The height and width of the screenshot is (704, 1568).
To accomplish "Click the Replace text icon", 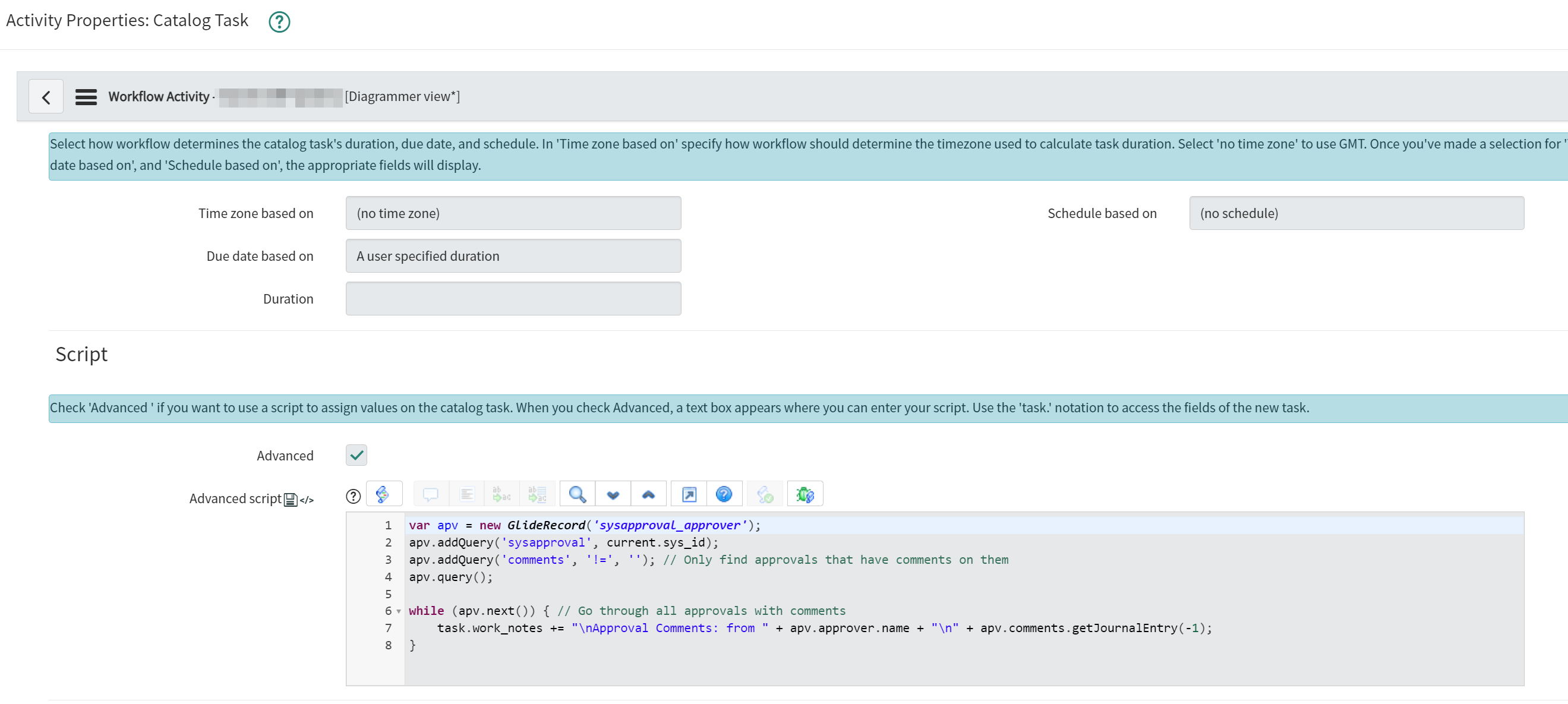I will (501, 494).
